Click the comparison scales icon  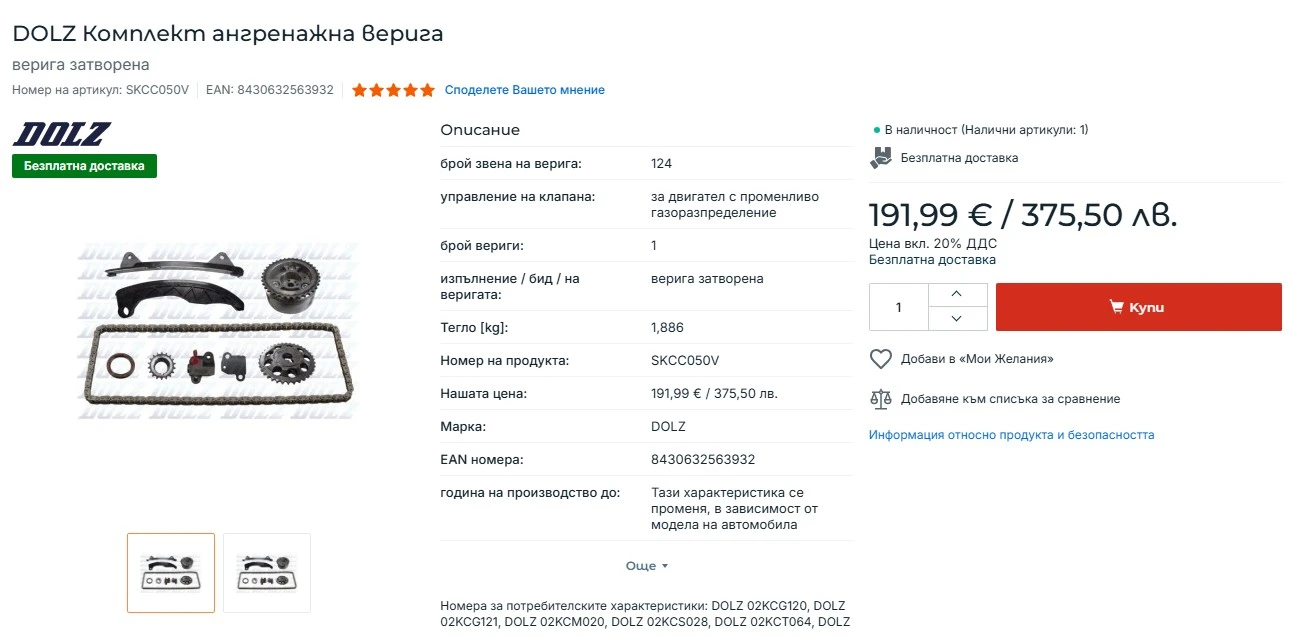pyautogui.click(x=880, y=399)
